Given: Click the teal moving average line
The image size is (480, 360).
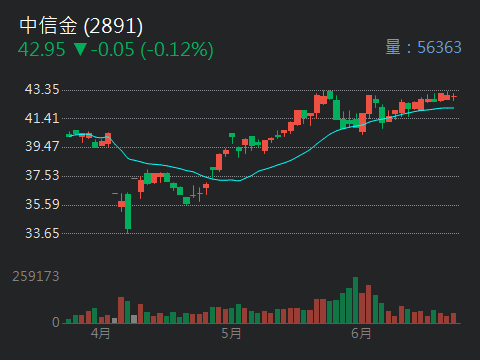Looking at the screenshot, I should coord(260,170).
